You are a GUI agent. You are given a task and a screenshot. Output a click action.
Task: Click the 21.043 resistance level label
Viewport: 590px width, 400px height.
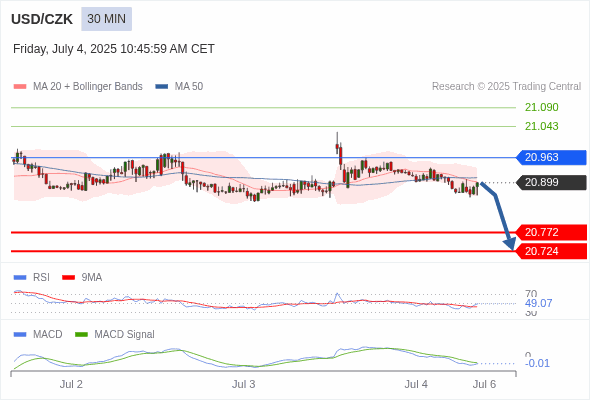point(541,126)
